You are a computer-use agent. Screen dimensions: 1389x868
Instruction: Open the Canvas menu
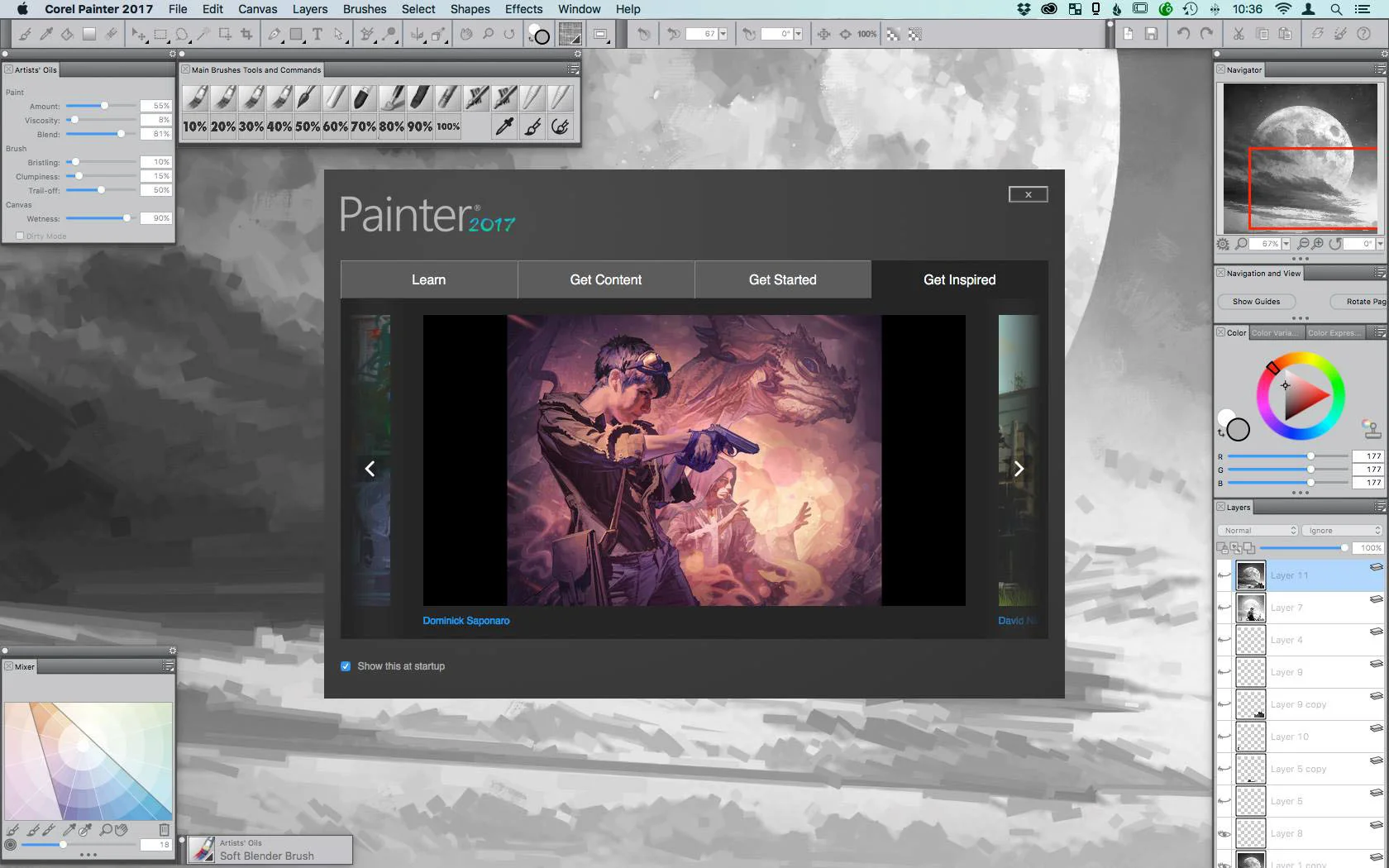[x=258, y=9]
